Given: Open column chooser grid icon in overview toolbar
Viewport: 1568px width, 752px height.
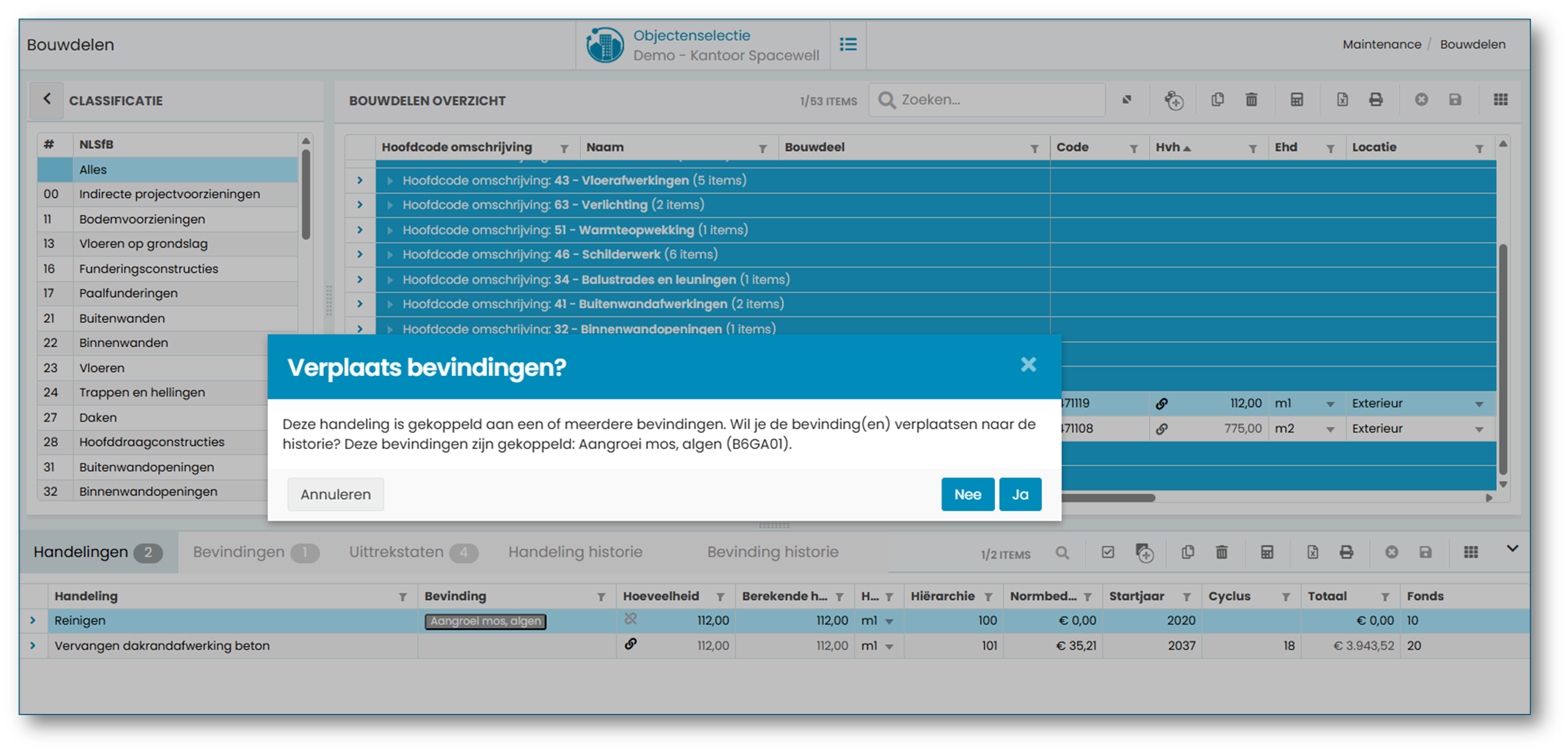Looking at the screenshot, I should coord(1501,100).
